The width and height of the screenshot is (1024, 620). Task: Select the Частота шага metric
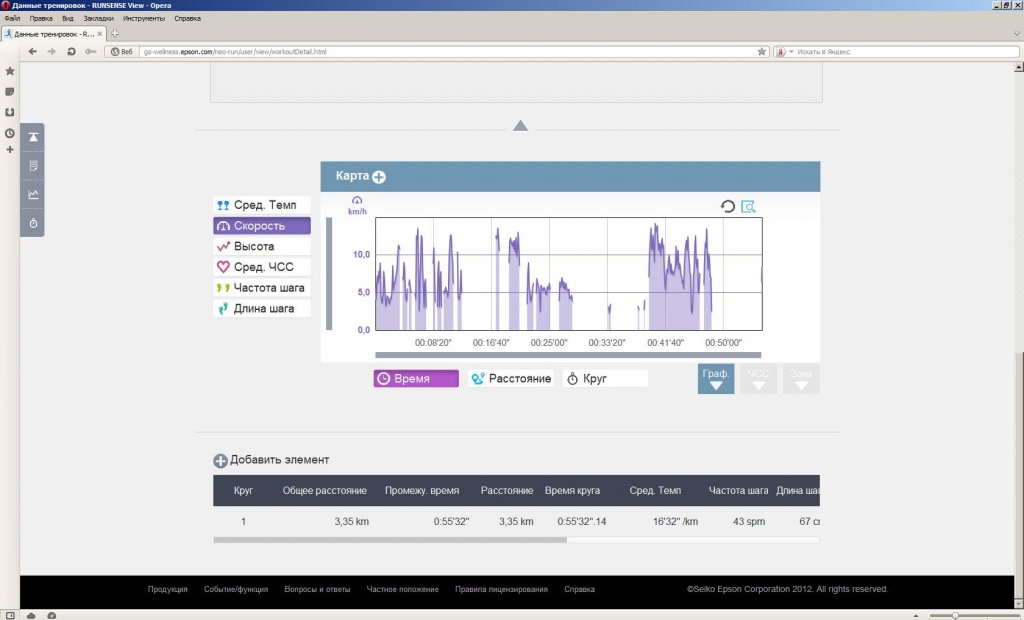tap(262, 287)
